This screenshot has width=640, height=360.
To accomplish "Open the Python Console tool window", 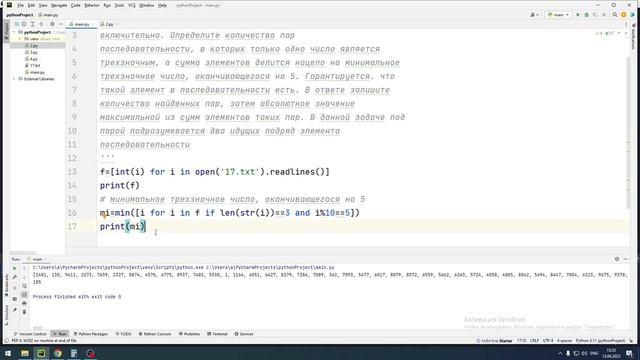I will click(155, 334).
